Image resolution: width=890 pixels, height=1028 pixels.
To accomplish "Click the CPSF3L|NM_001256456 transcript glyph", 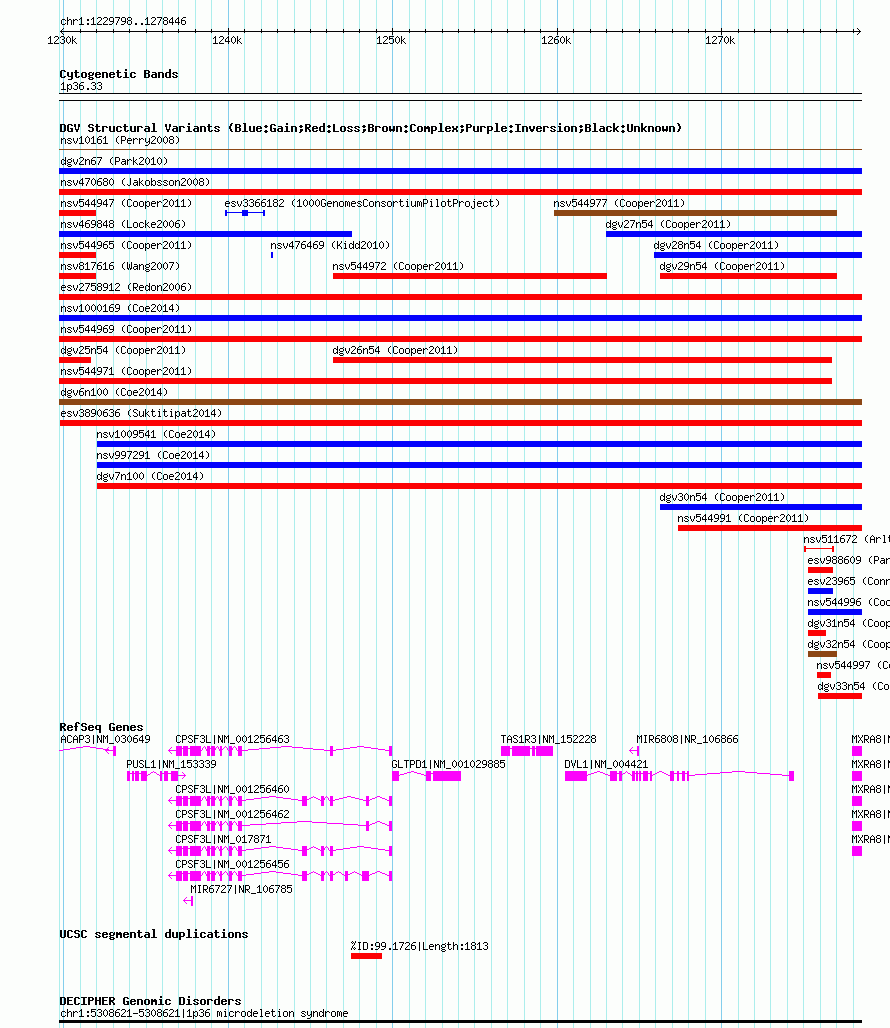I will (281, 875).
